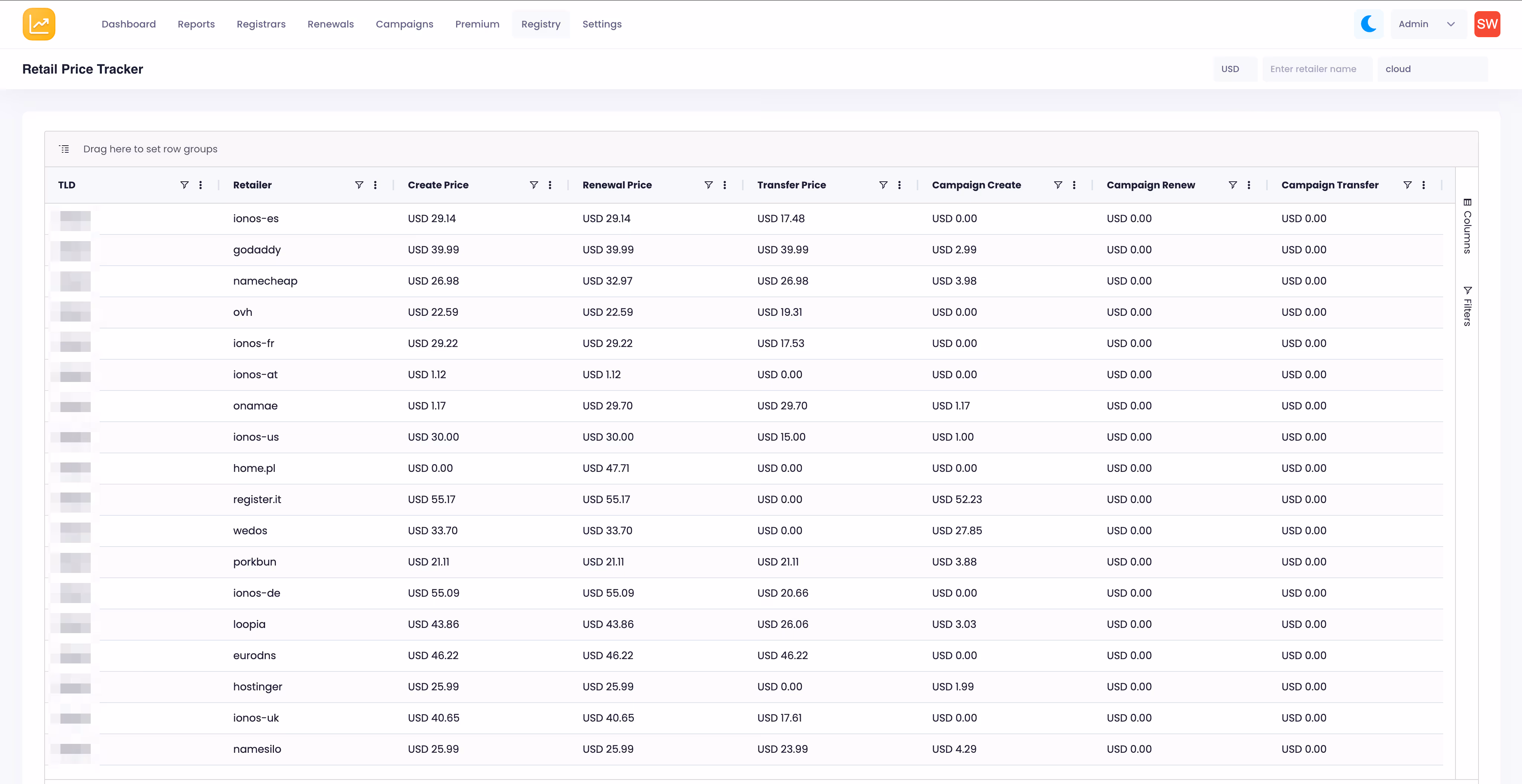
Task: Expand the Columns side panel
Action: (x=1467, y=226)
